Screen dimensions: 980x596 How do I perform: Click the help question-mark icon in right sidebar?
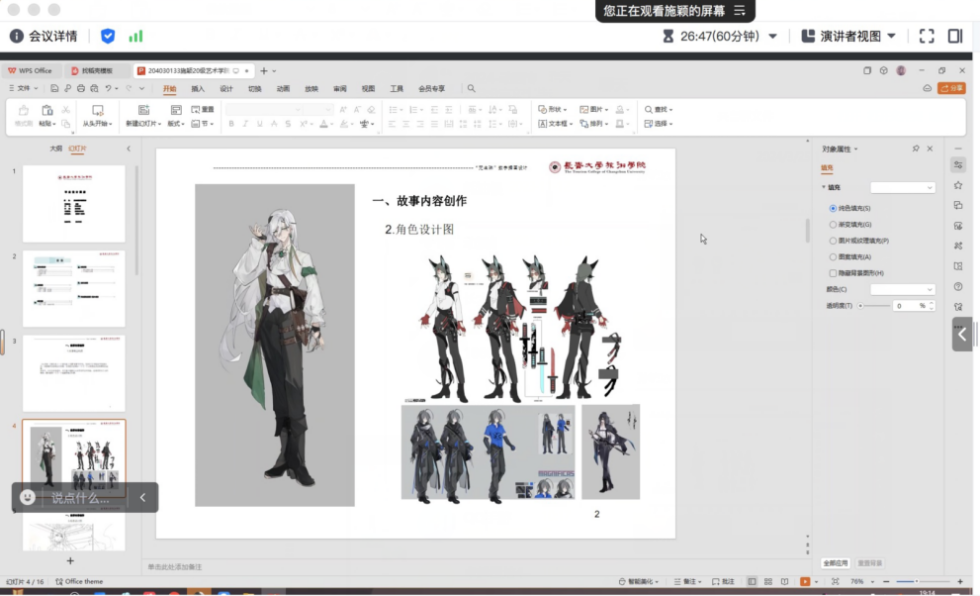click(958, 287)
